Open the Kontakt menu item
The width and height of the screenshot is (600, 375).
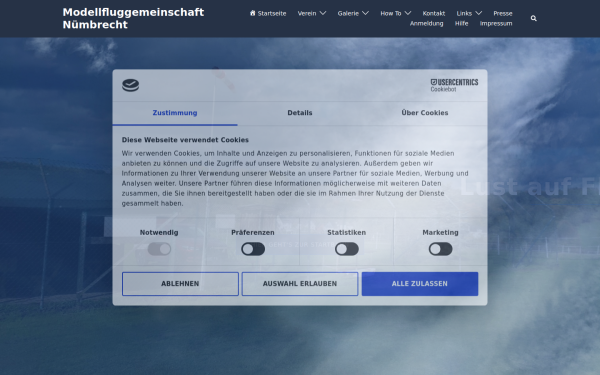(x=434, y=13)
